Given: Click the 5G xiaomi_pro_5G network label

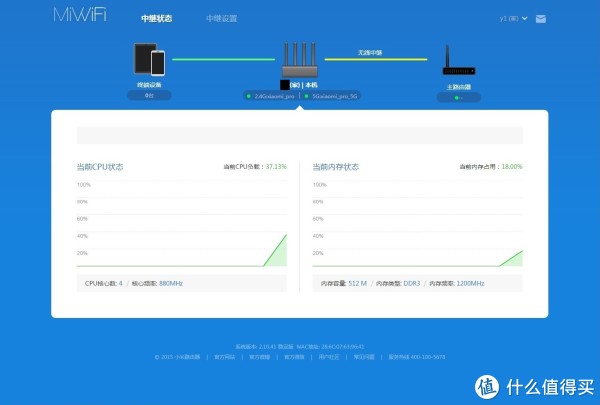Looking at the screenshot, I should (334, 96).
